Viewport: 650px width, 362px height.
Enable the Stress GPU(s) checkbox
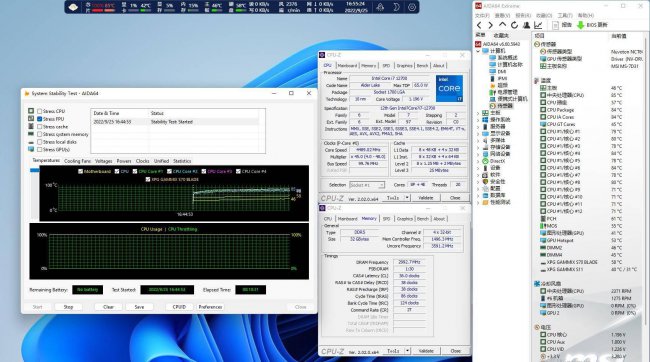(x=40, y=149)
